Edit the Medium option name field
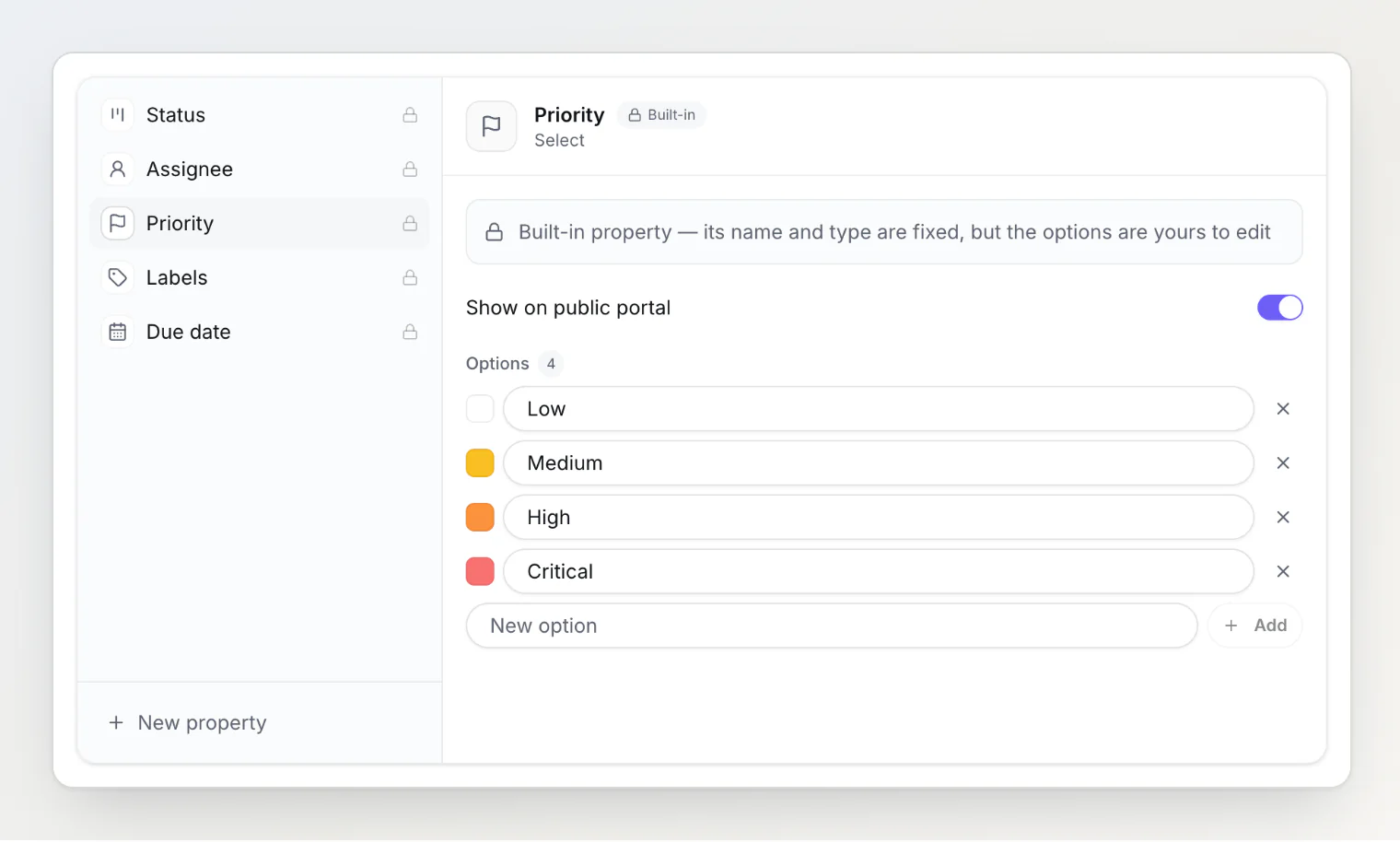This screenshot has height=842, width=1400. 879,463
